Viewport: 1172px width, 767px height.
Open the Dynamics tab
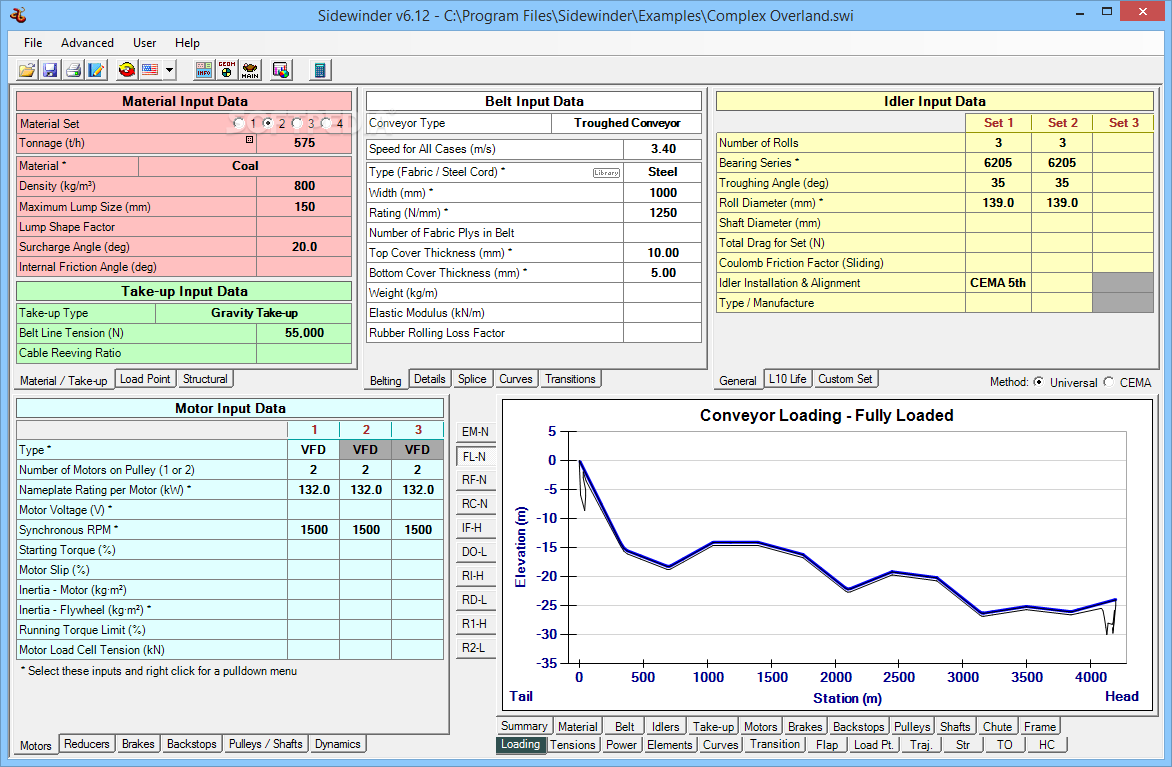(337, 744)
